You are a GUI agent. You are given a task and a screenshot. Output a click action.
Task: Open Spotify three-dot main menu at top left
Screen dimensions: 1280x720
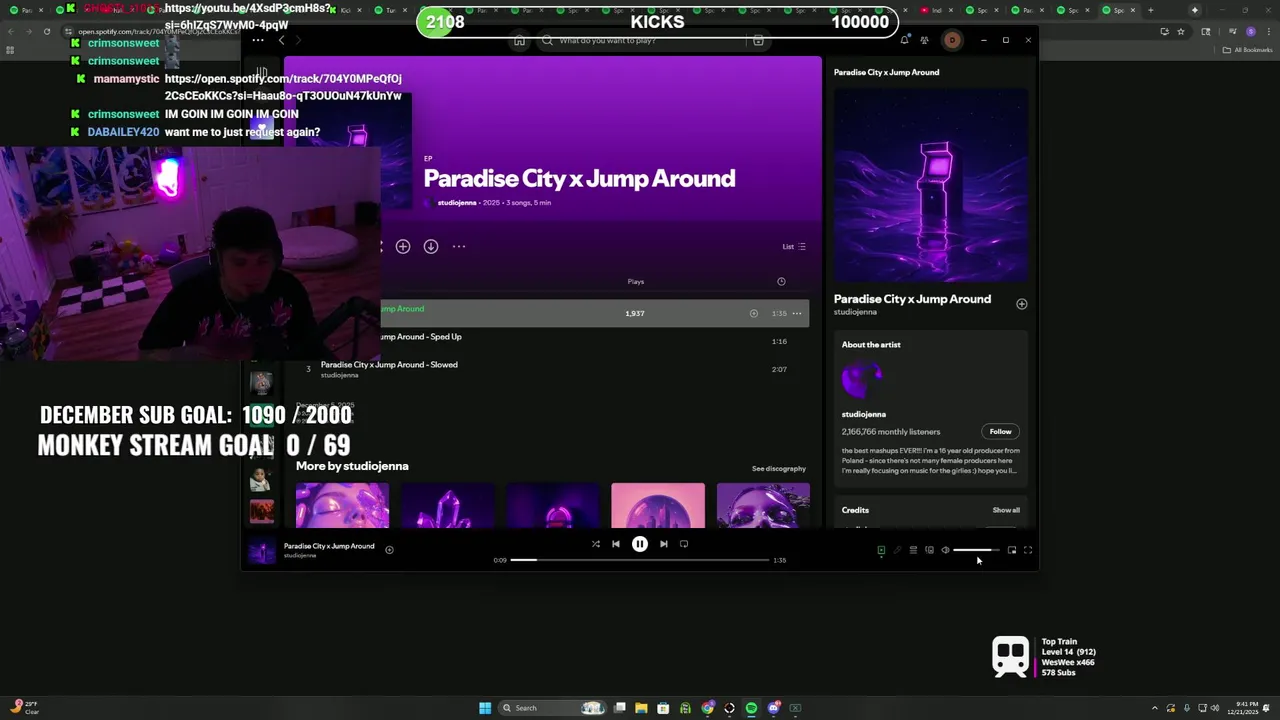(257, 40)
